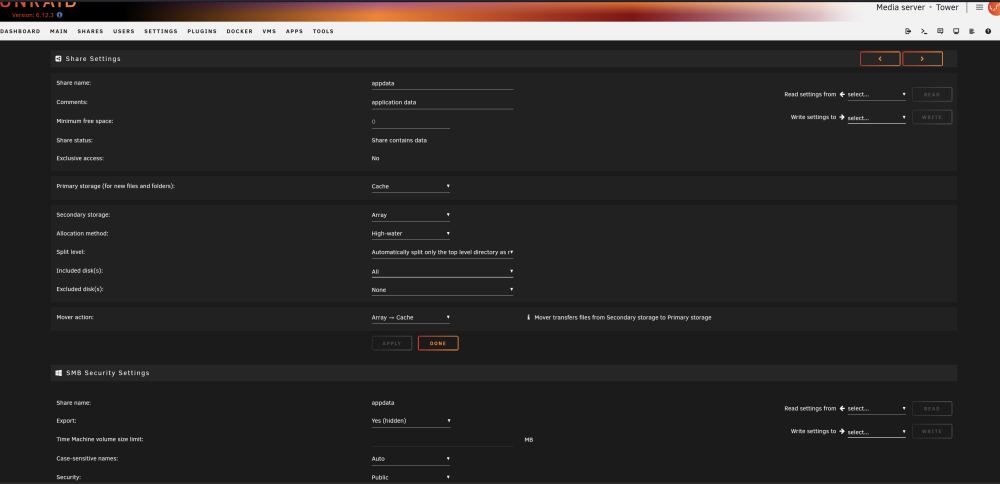Click the APPLY button

coord(392,343)
